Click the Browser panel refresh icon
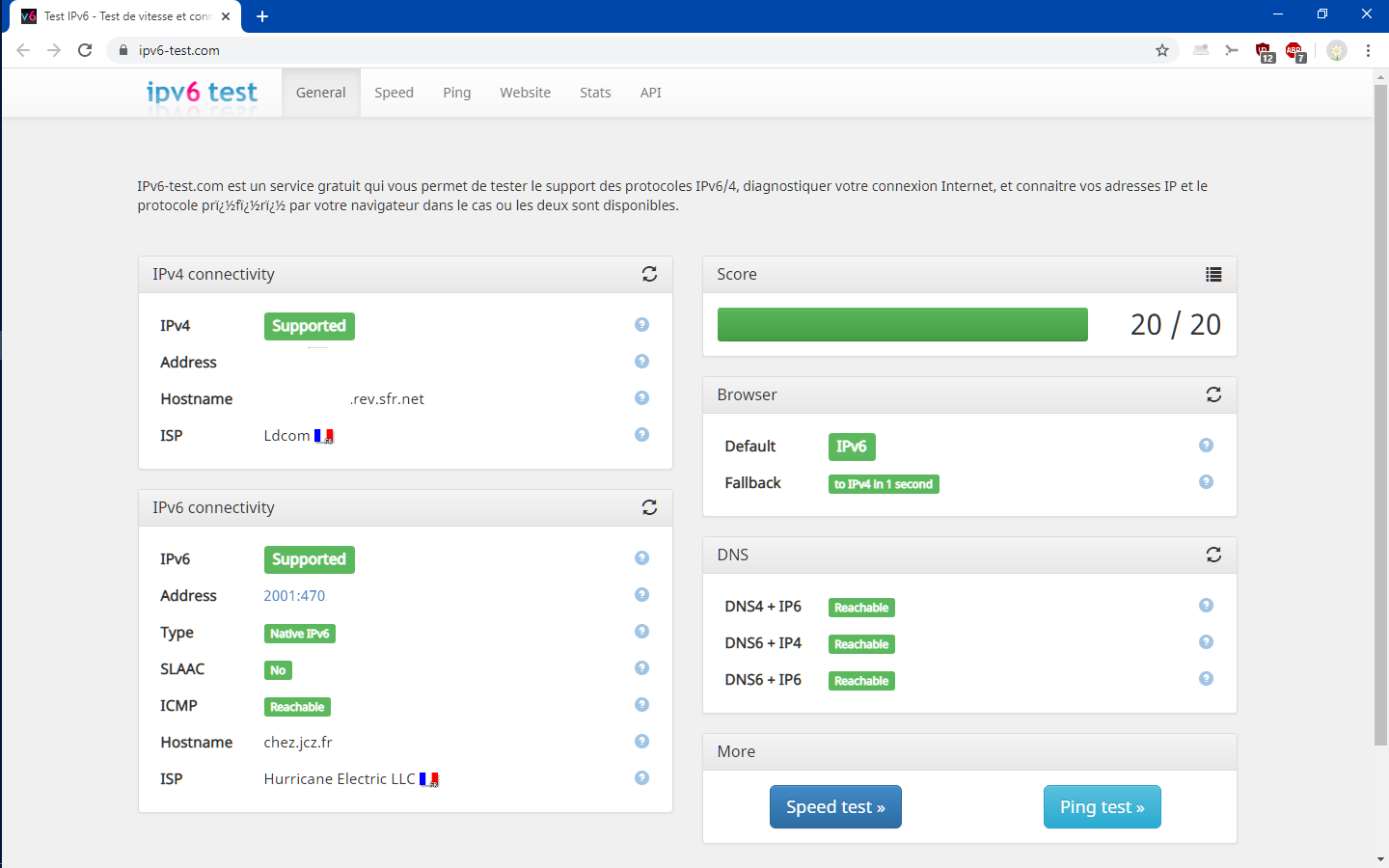 tap(1213, 395)
